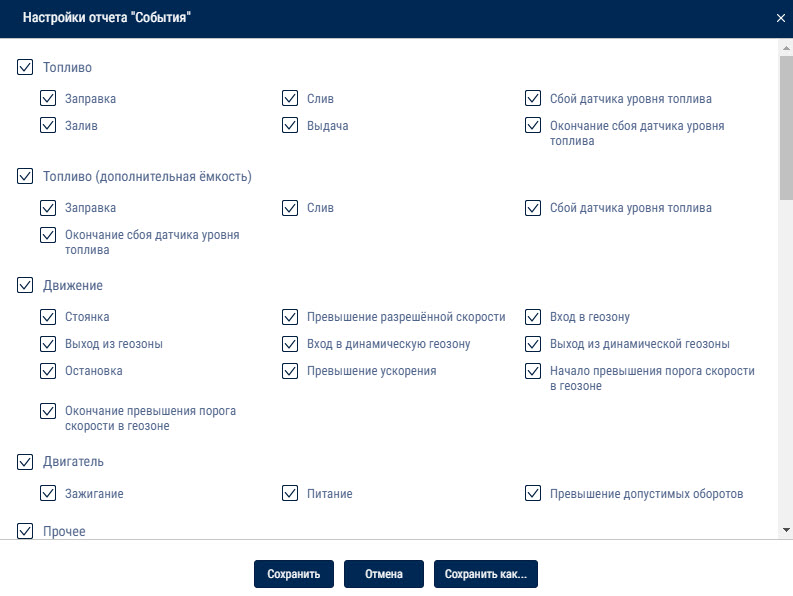Image resolution: width=793 pixels, height=596 pixels.
Task: Uncheck the Топливо group checkbox
Action: [25, 67]
